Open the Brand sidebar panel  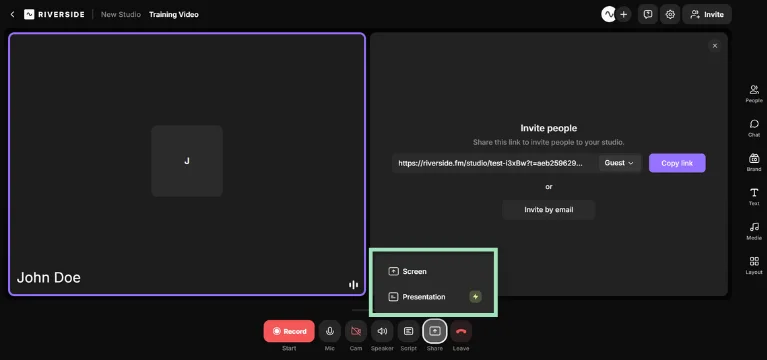point(754,162)
